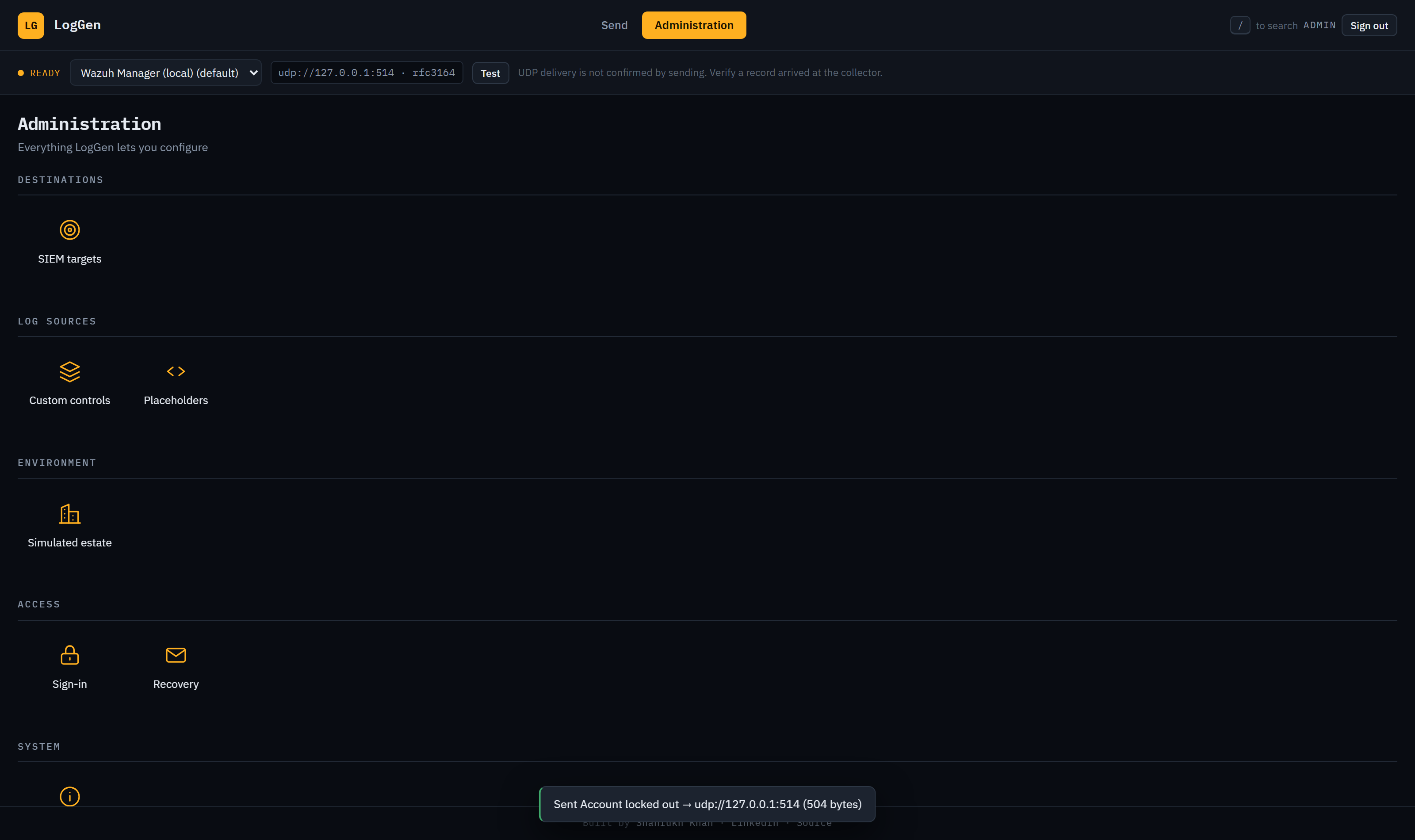
Task: Click the slash search shortcut key
Action: click(x=1239, y=26)
